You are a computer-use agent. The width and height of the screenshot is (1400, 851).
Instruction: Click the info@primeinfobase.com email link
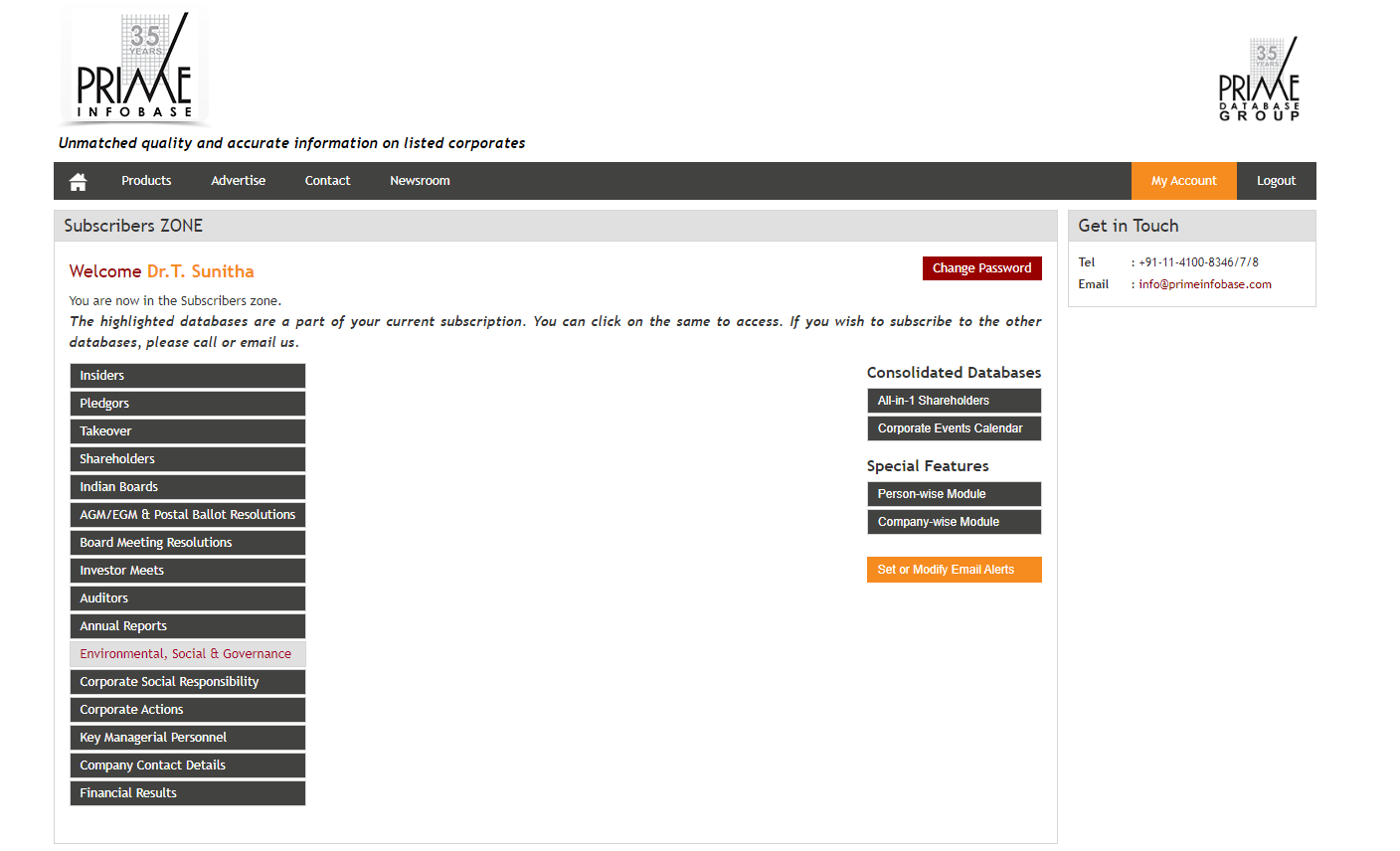1204,284
